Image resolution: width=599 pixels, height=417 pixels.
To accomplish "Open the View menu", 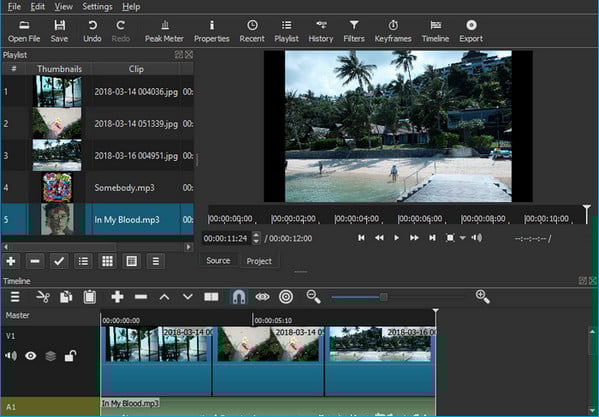I will 63,6.
